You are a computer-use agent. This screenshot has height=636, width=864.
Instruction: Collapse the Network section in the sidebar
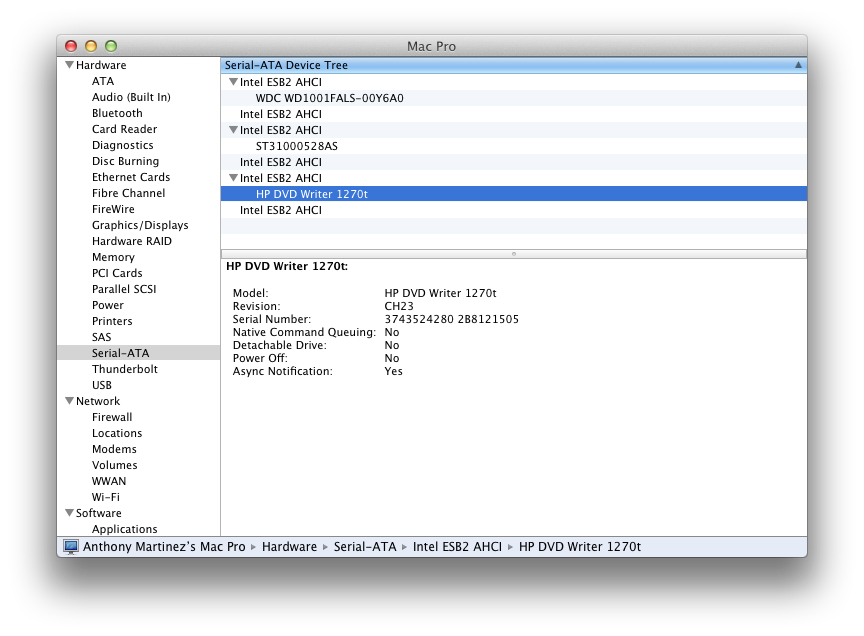pyautogui.click(x=69, y=401)
